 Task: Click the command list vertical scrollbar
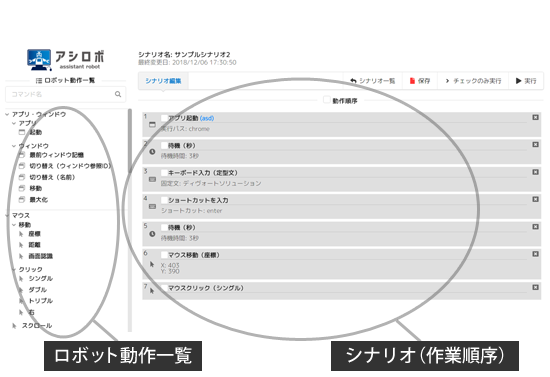tap(130, 140)
